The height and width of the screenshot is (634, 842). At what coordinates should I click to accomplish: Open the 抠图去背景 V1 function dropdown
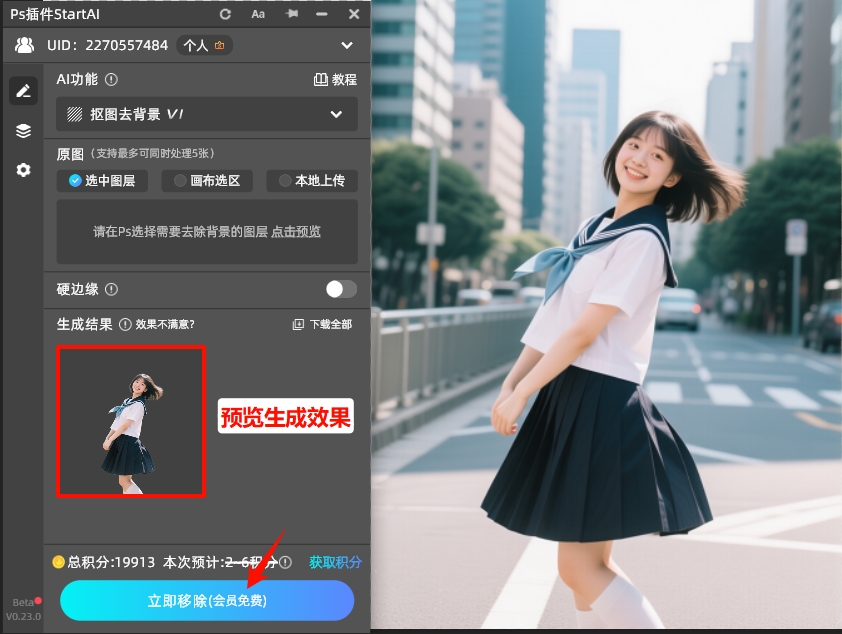[206, 114]
